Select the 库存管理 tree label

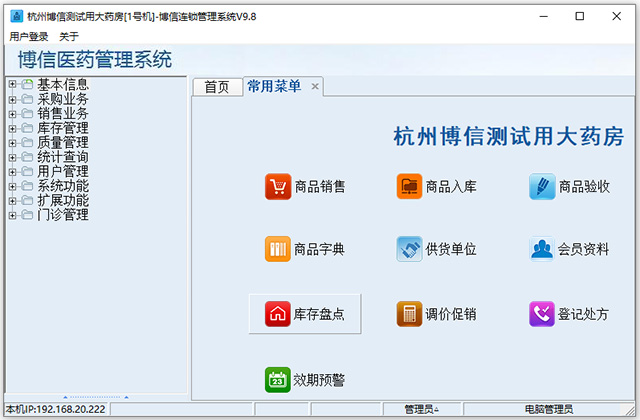[x=63, y=128]
